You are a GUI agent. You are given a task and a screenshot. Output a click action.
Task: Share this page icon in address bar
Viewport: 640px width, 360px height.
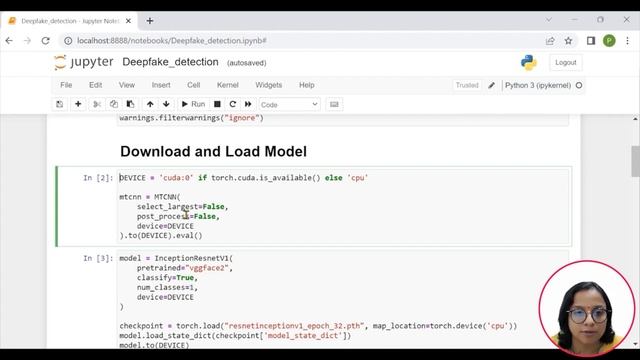(550, 41)
